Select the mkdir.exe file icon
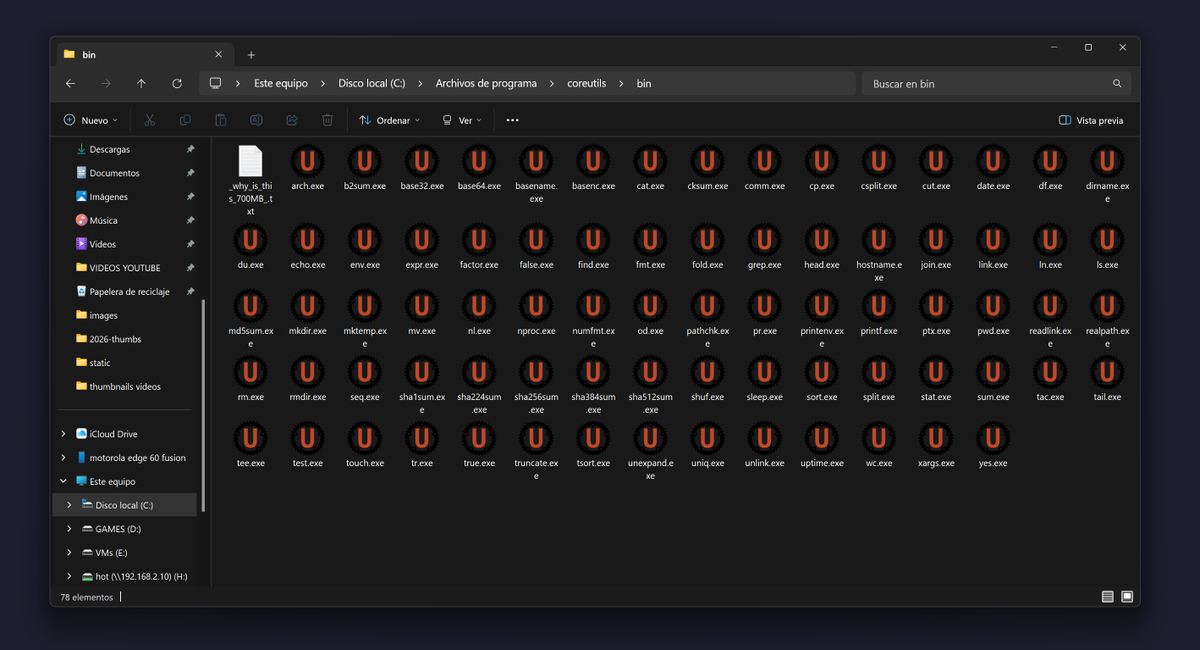 point(307,306)
